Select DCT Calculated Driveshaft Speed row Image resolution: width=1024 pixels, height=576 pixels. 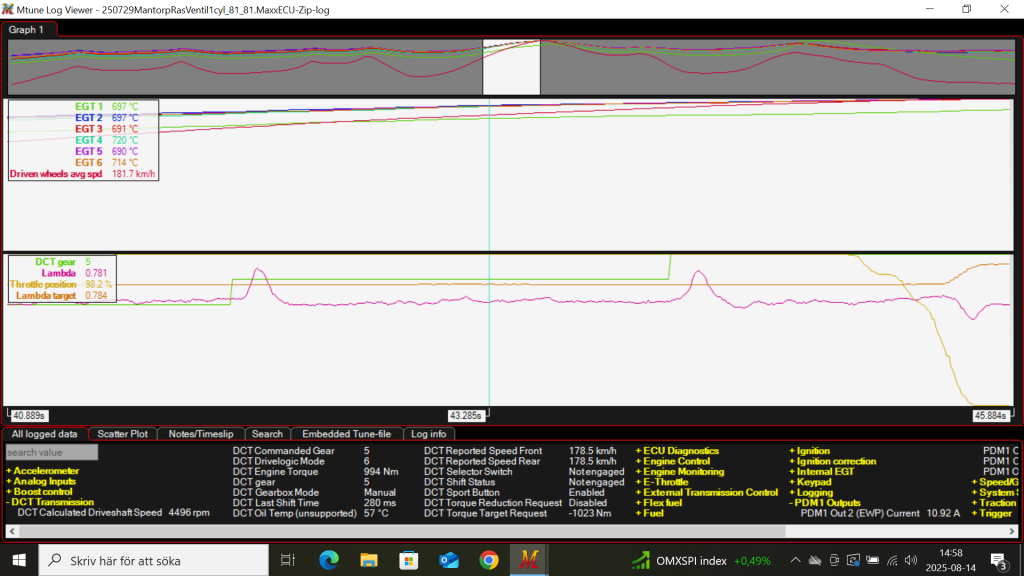(114, 513)
